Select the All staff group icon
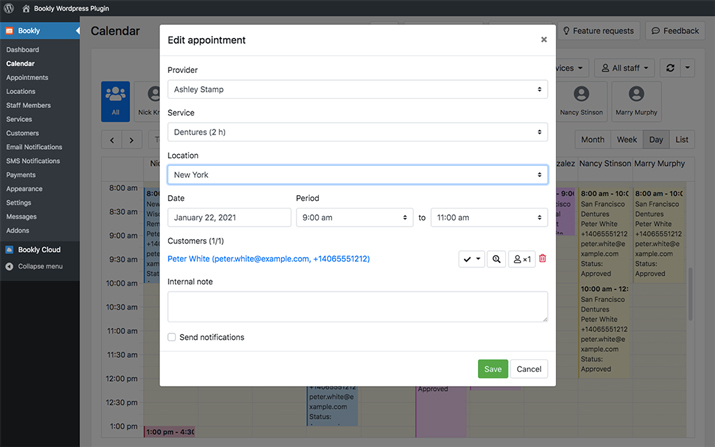 click(115, 101)
